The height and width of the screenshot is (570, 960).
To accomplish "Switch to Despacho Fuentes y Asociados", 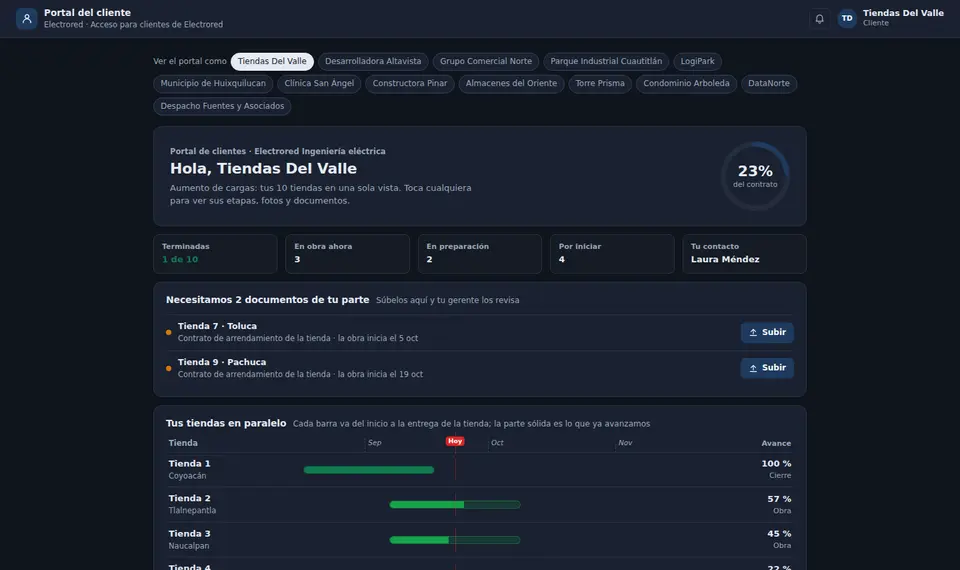I will [x=222, y=106].
